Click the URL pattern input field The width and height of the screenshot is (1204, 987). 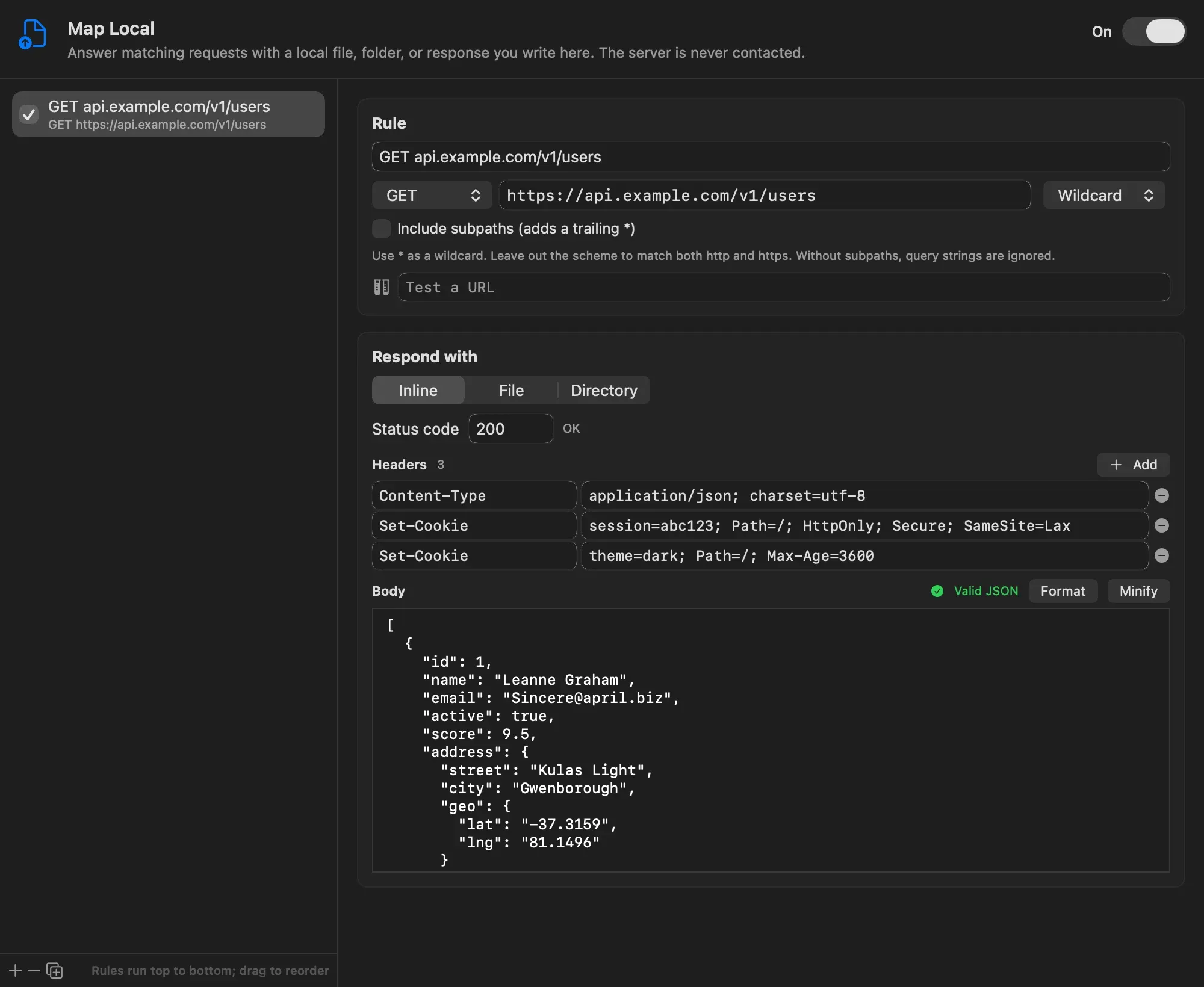pyautogui.click(x=765, y=196)
